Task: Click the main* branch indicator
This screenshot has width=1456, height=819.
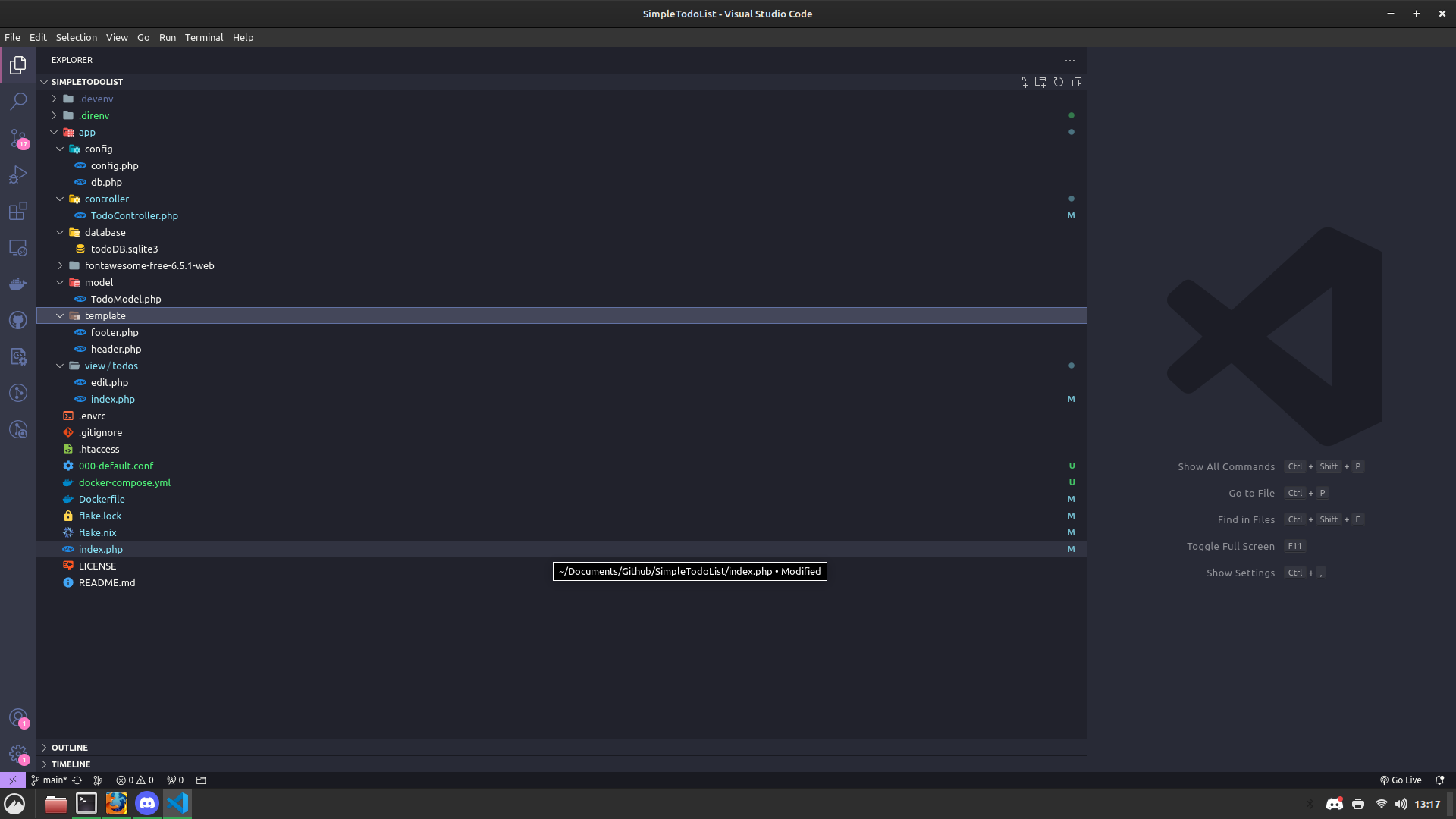Action: (x=49, y=780)
